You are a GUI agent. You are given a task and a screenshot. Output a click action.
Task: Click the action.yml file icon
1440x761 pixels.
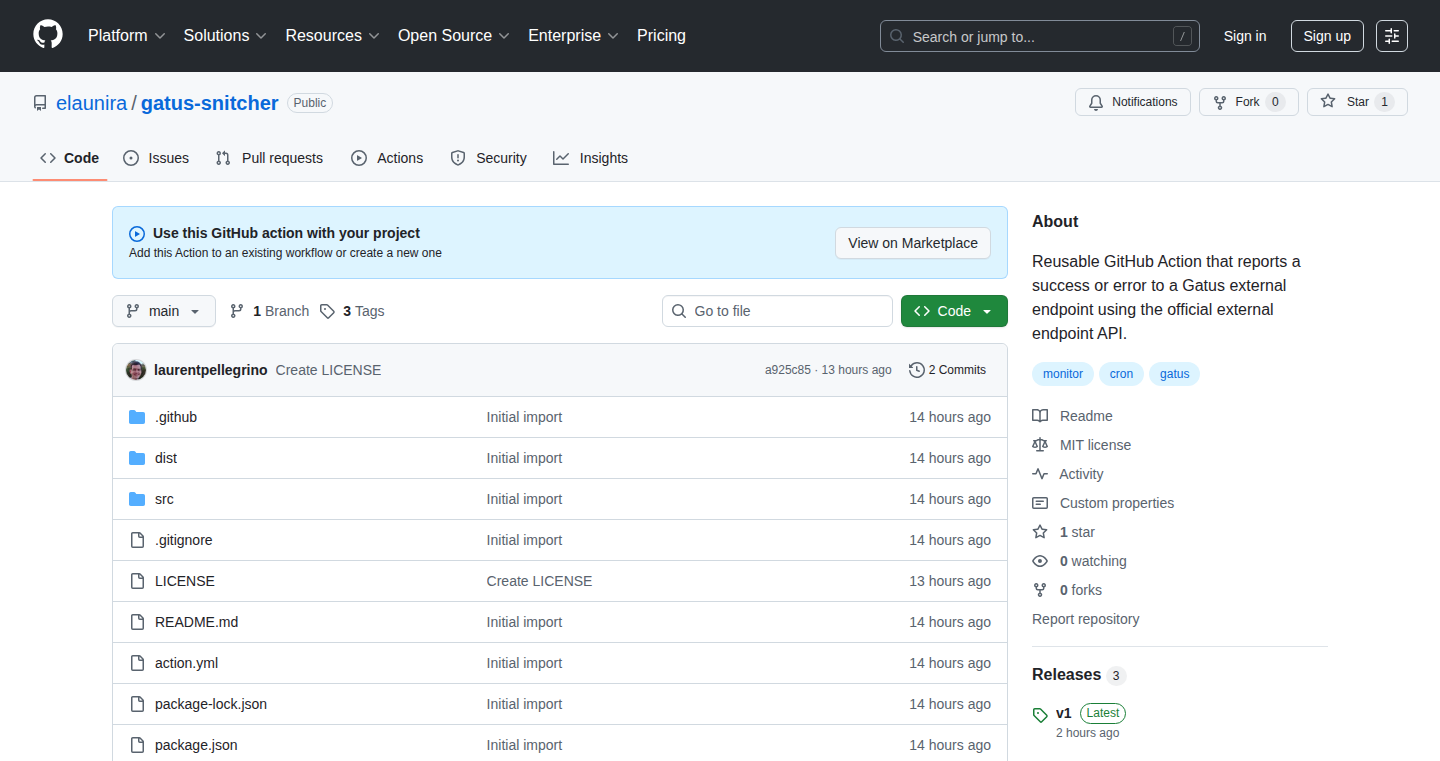137,663
